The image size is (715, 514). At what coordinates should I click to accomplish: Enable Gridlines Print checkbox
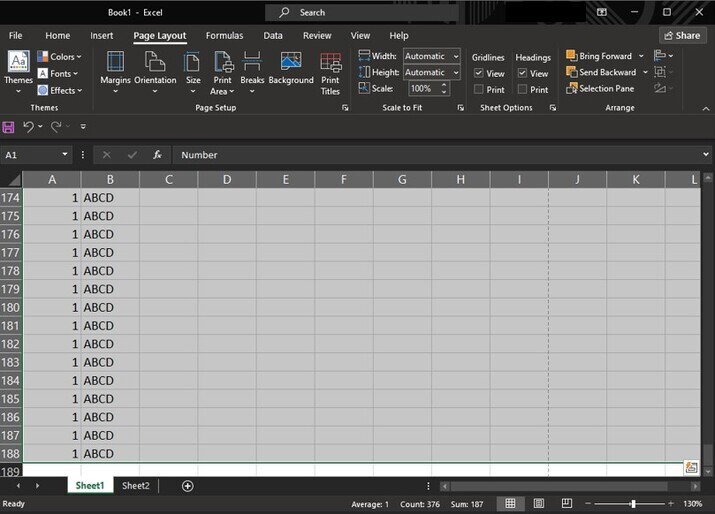[x=479, y=90]
